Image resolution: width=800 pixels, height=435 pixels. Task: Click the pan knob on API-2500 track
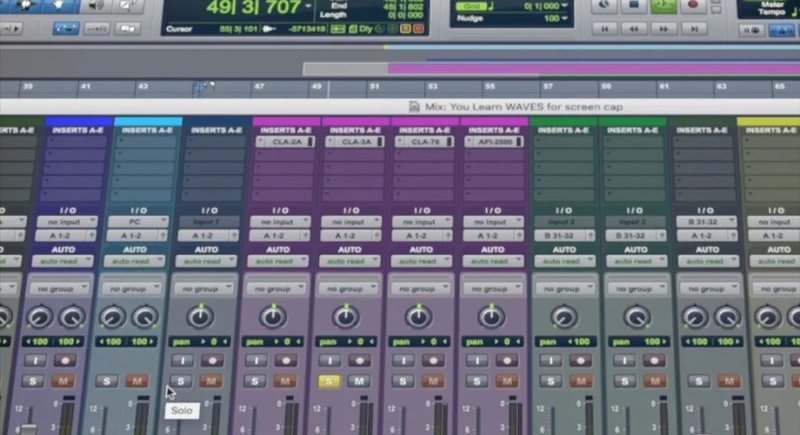[x=491, y=317]
